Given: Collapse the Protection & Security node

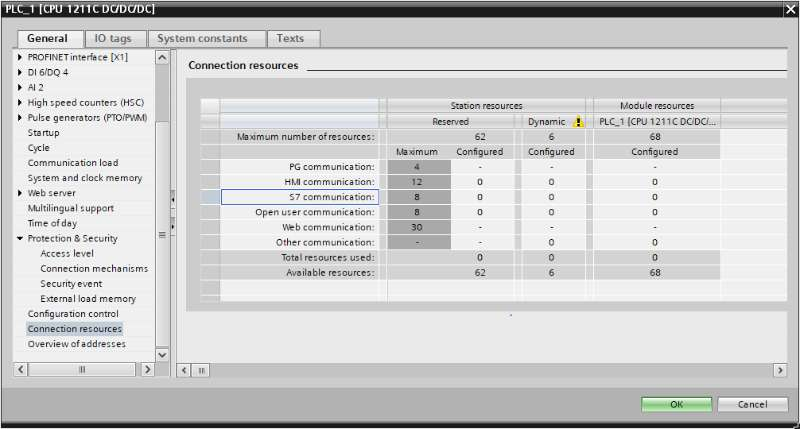Looking at the screenshot, I should pyautogui.click(x=20, y=238).
